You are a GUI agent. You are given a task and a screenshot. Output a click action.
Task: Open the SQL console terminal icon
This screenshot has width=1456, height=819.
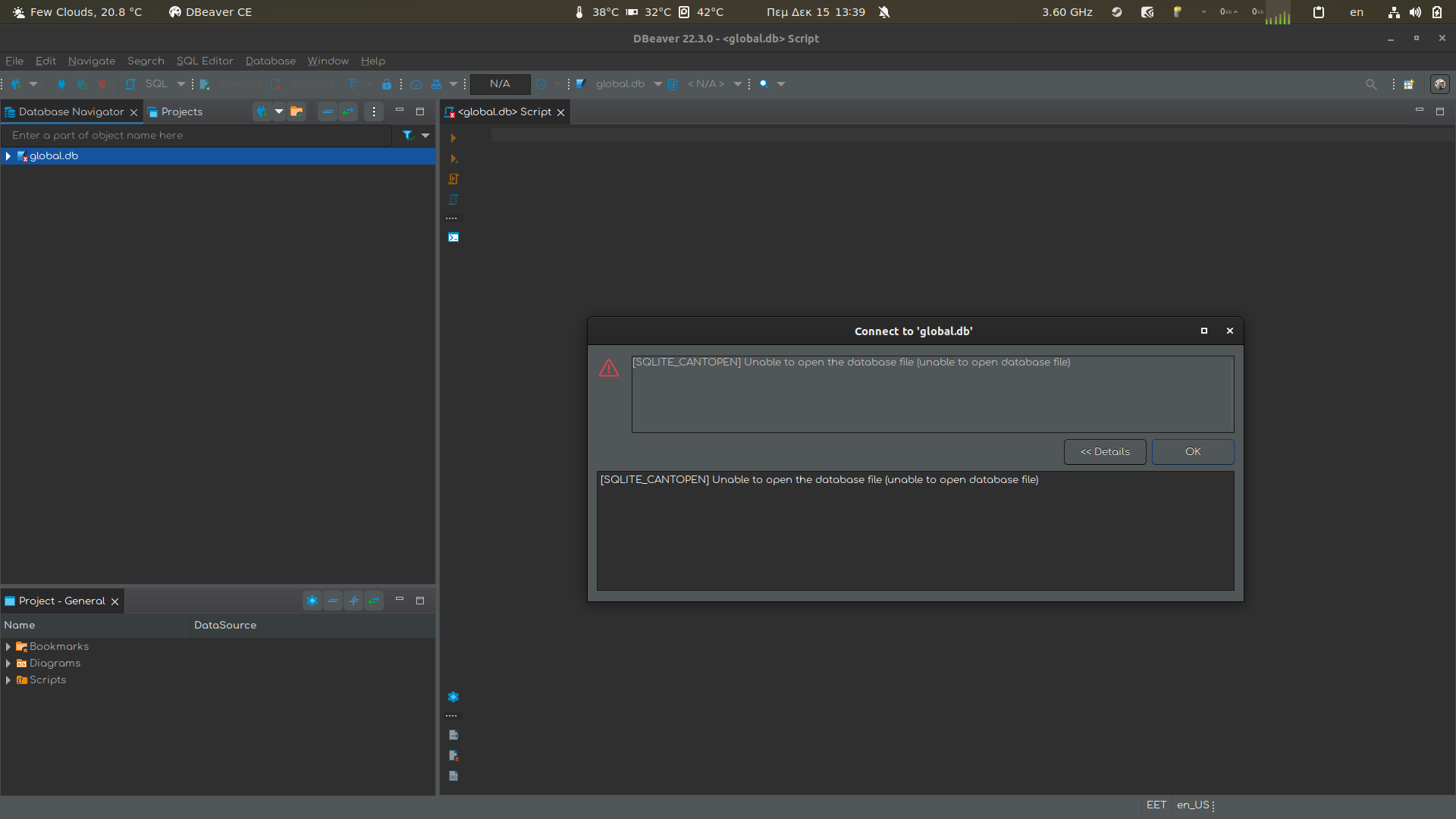(453, 237)
